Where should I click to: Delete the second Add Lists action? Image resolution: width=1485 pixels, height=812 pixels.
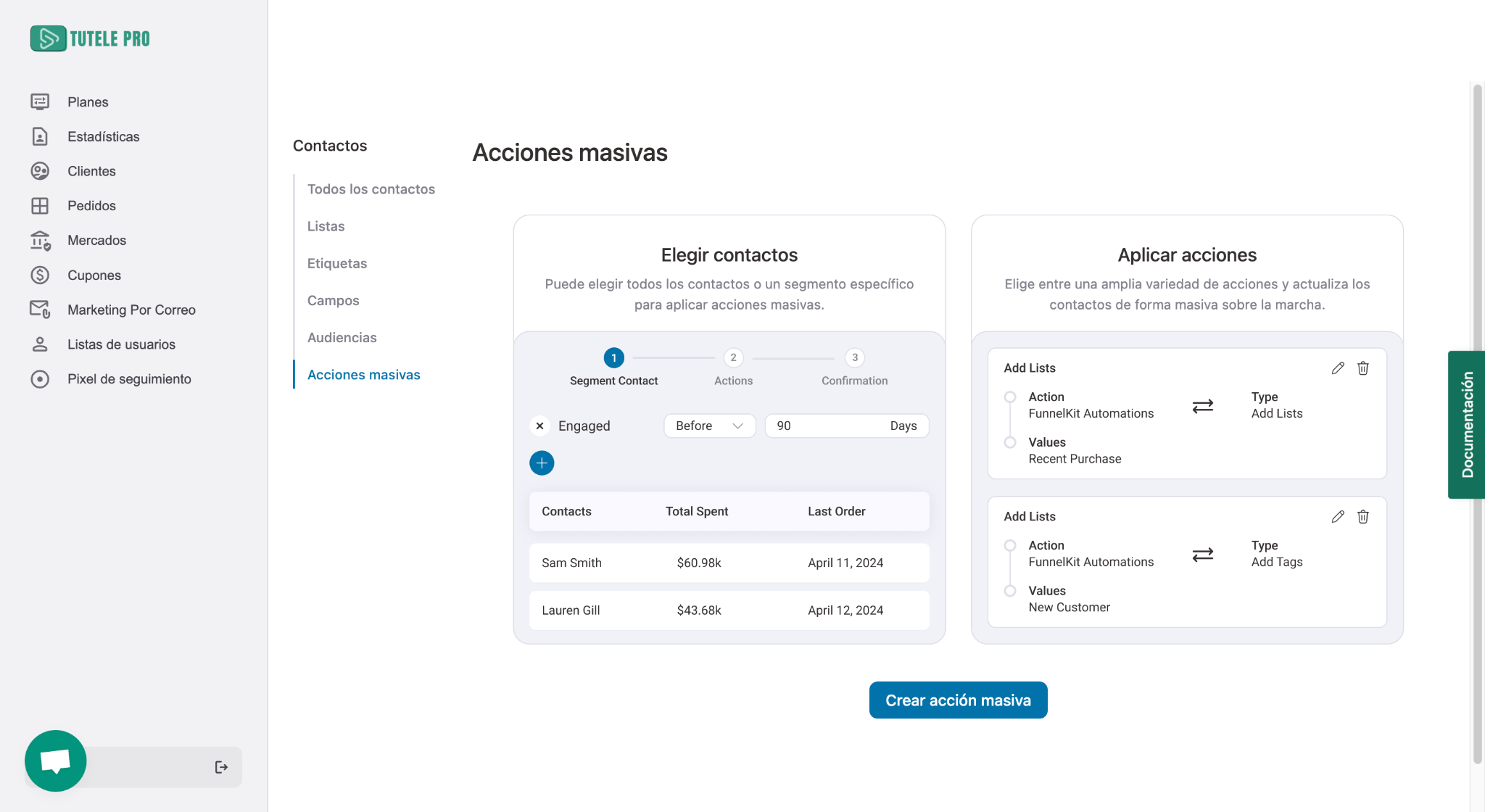(1362, 517)
